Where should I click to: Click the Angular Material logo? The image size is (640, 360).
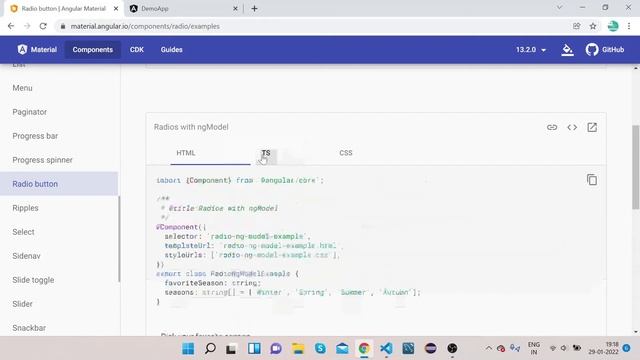[37, 50]
